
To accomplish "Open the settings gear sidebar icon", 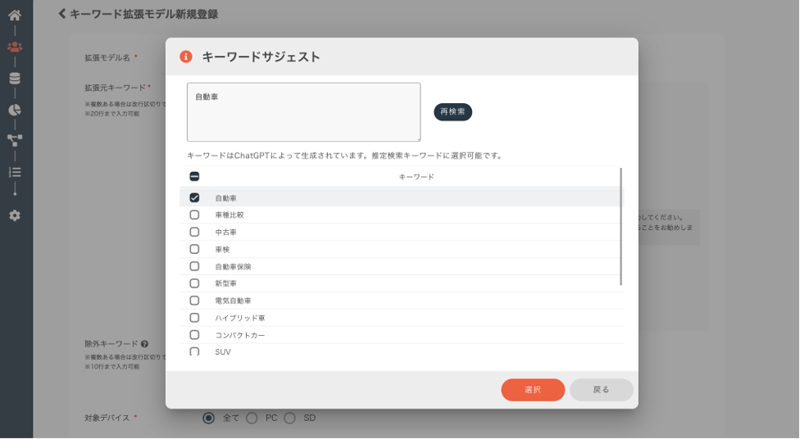I will (15, 215).
